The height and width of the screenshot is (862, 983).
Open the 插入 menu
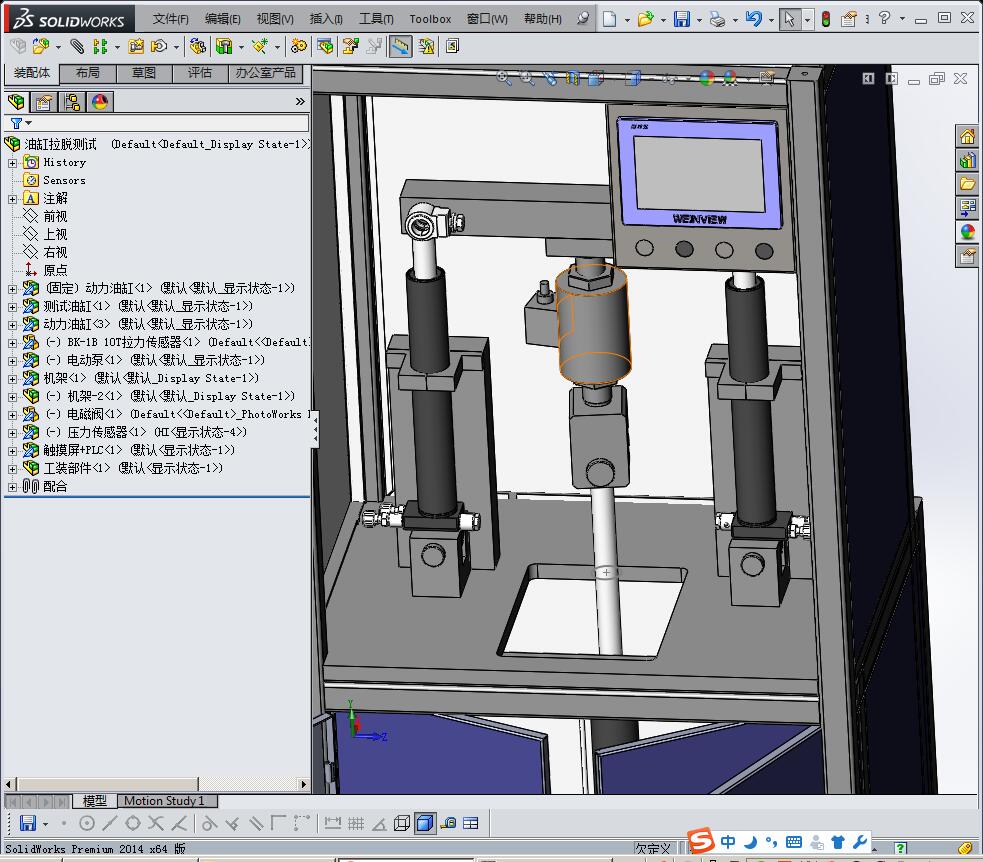point(326,19)
